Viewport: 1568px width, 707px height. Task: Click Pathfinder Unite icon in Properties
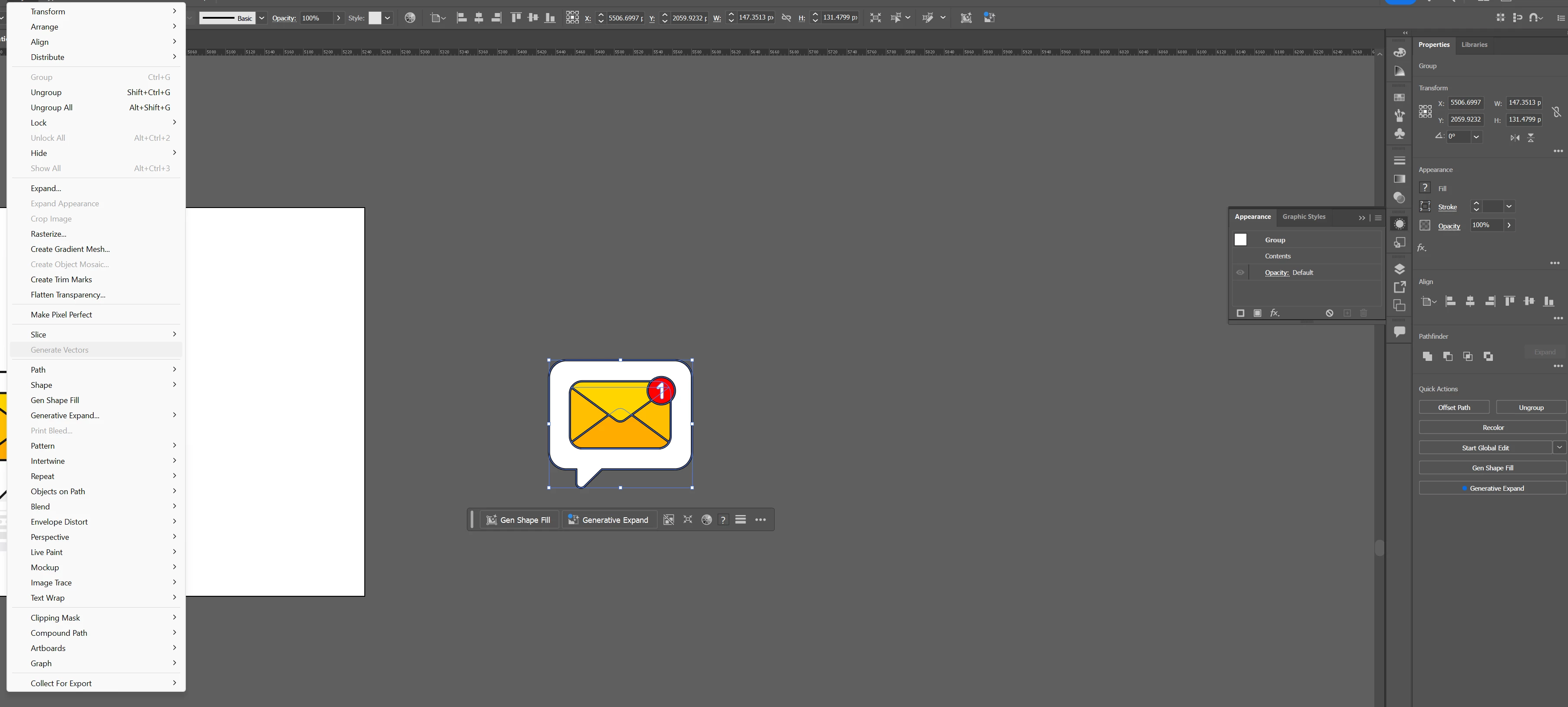1427,356
